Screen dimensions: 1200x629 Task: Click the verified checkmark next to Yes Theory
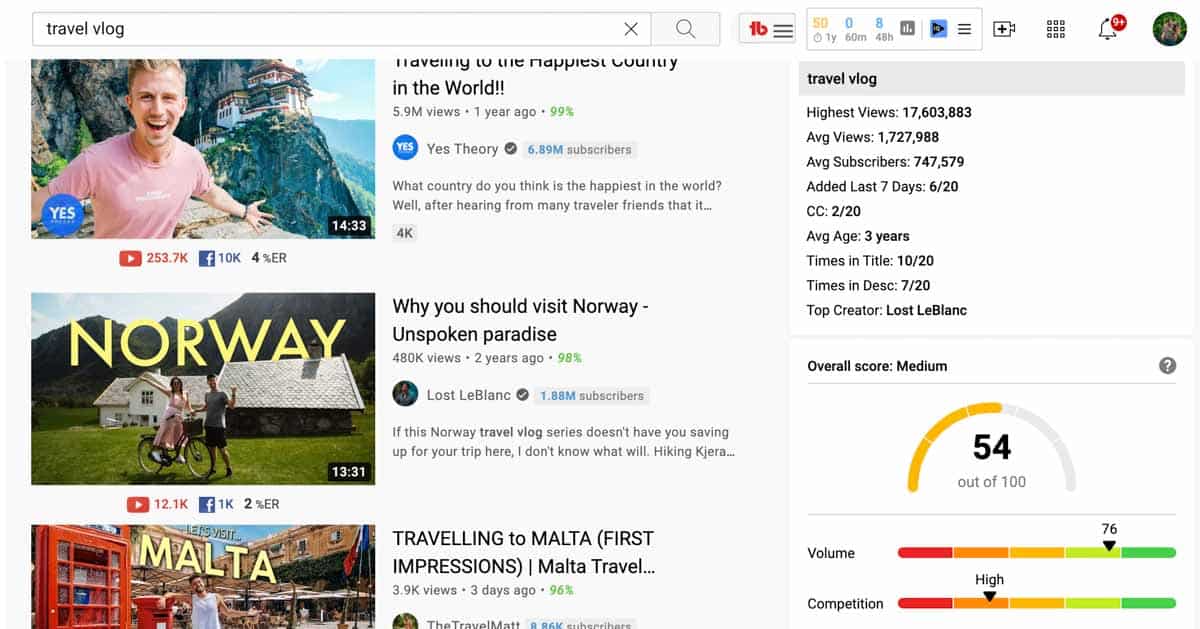tap(511, 149)
